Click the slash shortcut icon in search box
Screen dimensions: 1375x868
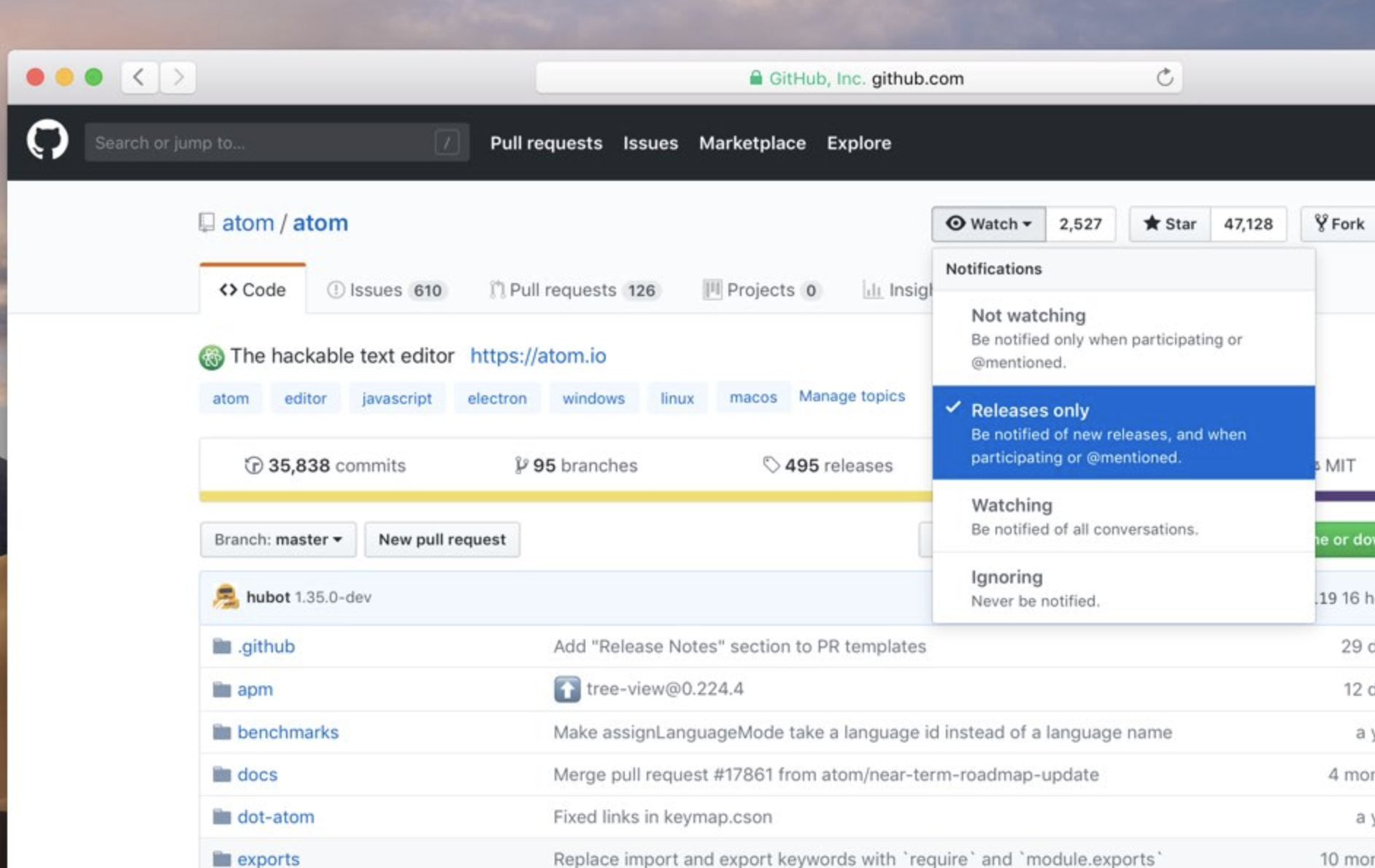click(447, 142)
